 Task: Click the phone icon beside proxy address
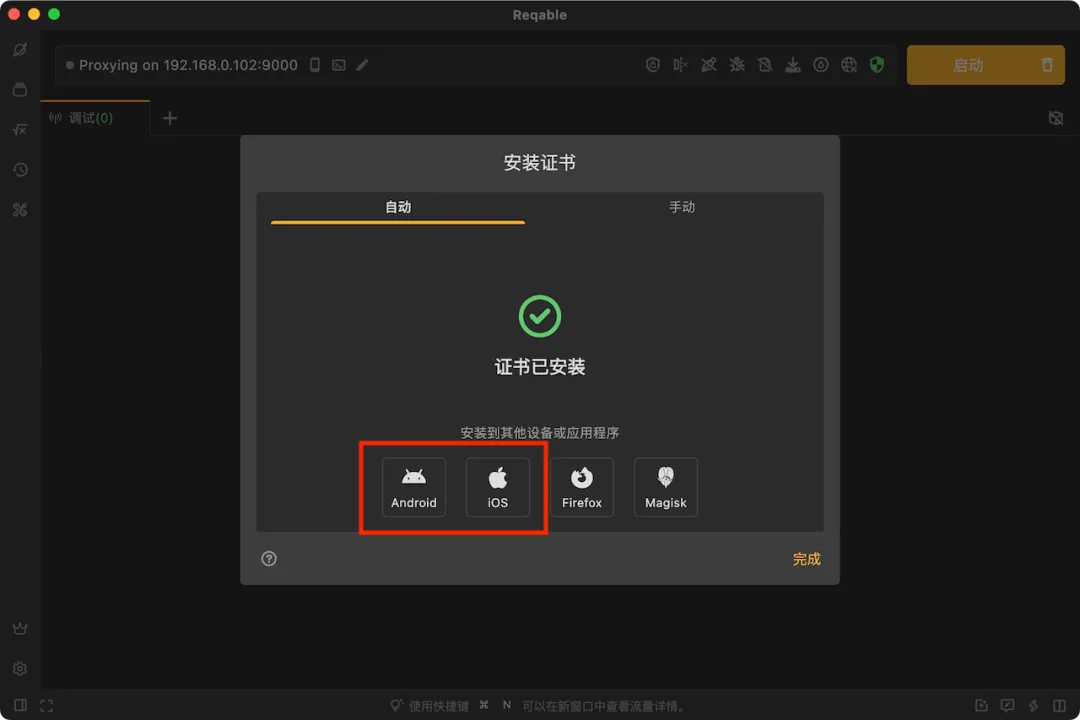[x=315, y=65]
